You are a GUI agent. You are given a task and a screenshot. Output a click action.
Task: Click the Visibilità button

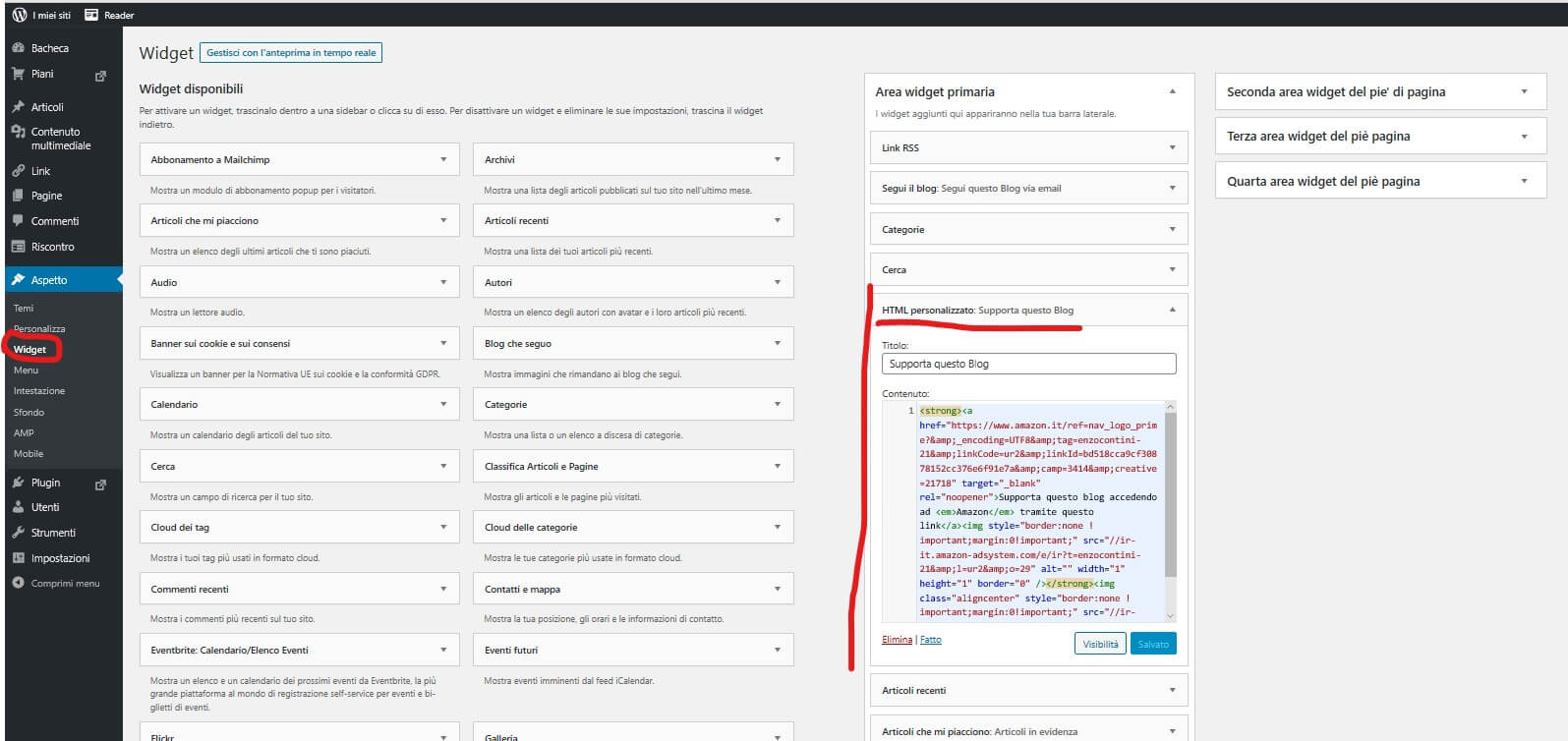(1100, 644)
